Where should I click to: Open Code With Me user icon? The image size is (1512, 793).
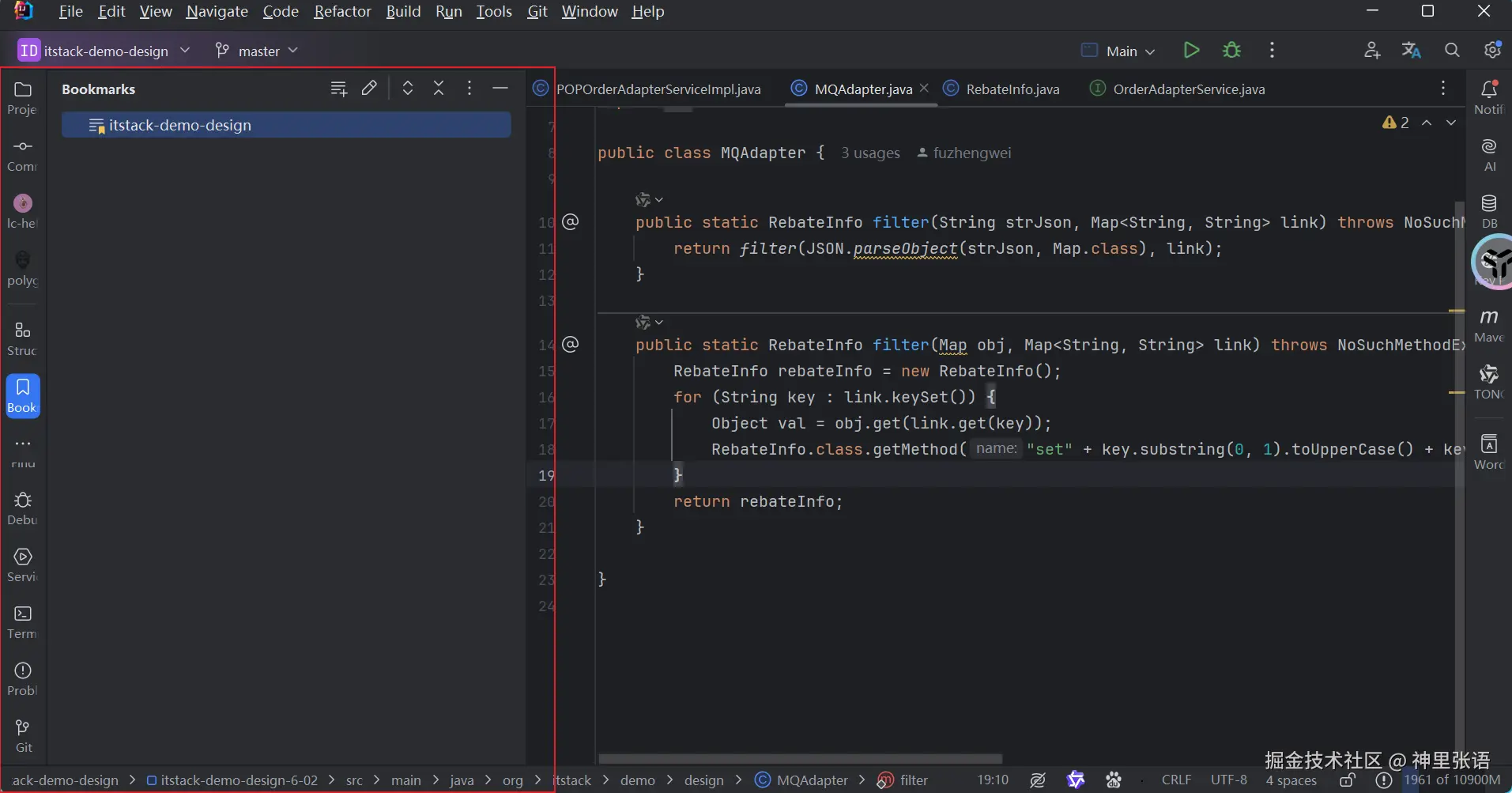point(1372,51)
